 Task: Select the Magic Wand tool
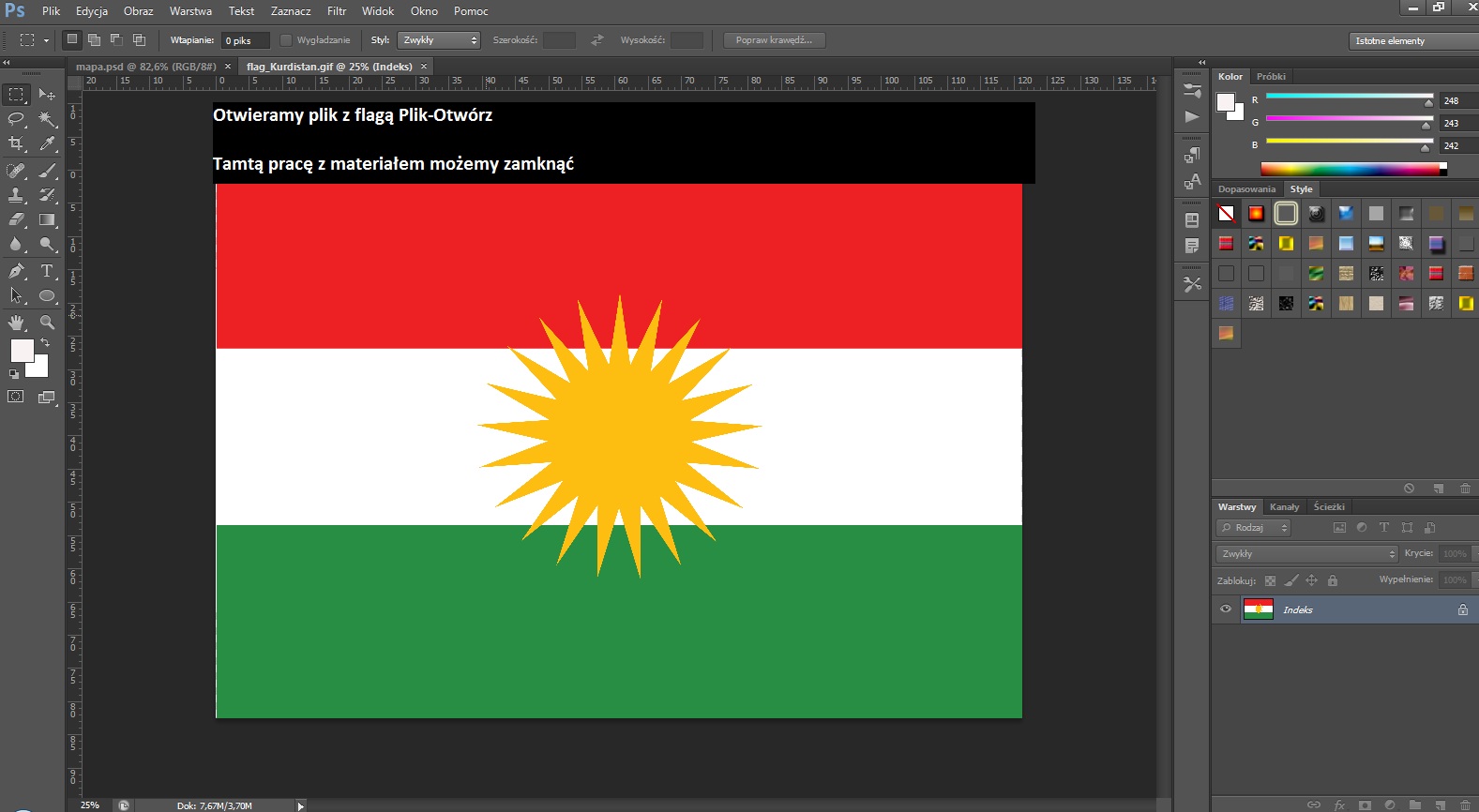pos(47,119)
